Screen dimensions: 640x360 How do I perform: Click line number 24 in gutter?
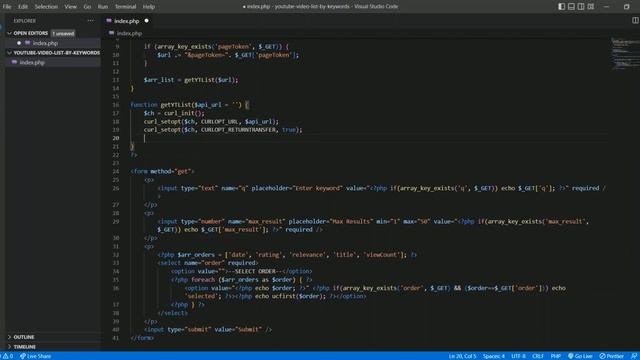(116, 171)
